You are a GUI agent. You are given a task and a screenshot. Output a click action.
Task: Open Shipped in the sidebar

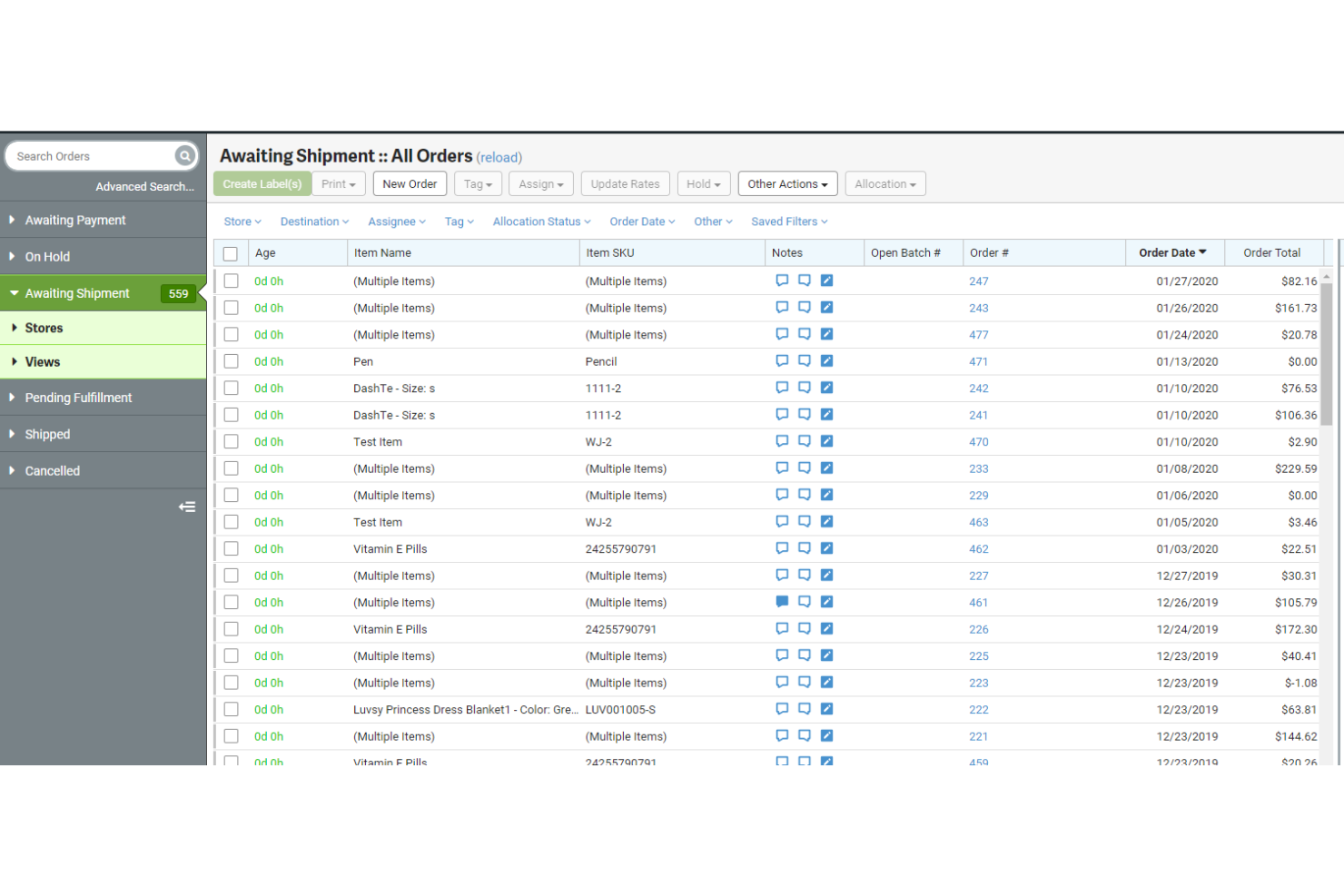click(x=104, y=434)
